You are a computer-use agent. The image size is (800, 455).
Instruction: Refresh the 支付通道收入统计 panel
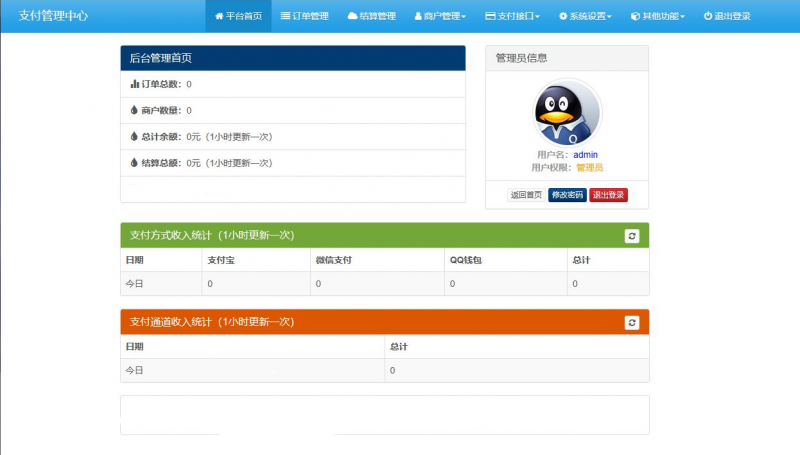631,323
